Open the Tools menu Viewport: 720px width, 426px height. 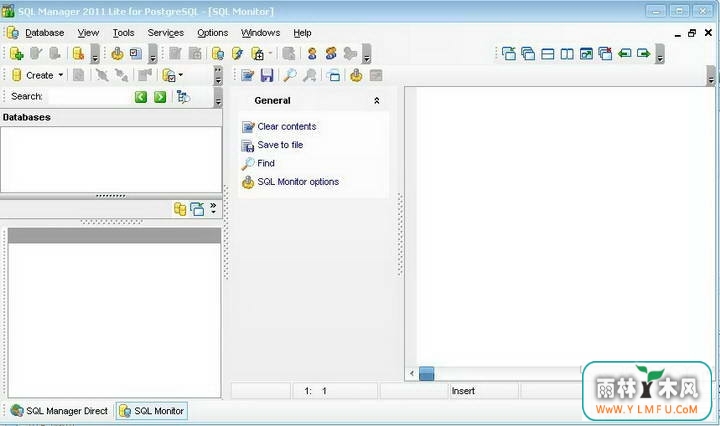click(124, 33)
